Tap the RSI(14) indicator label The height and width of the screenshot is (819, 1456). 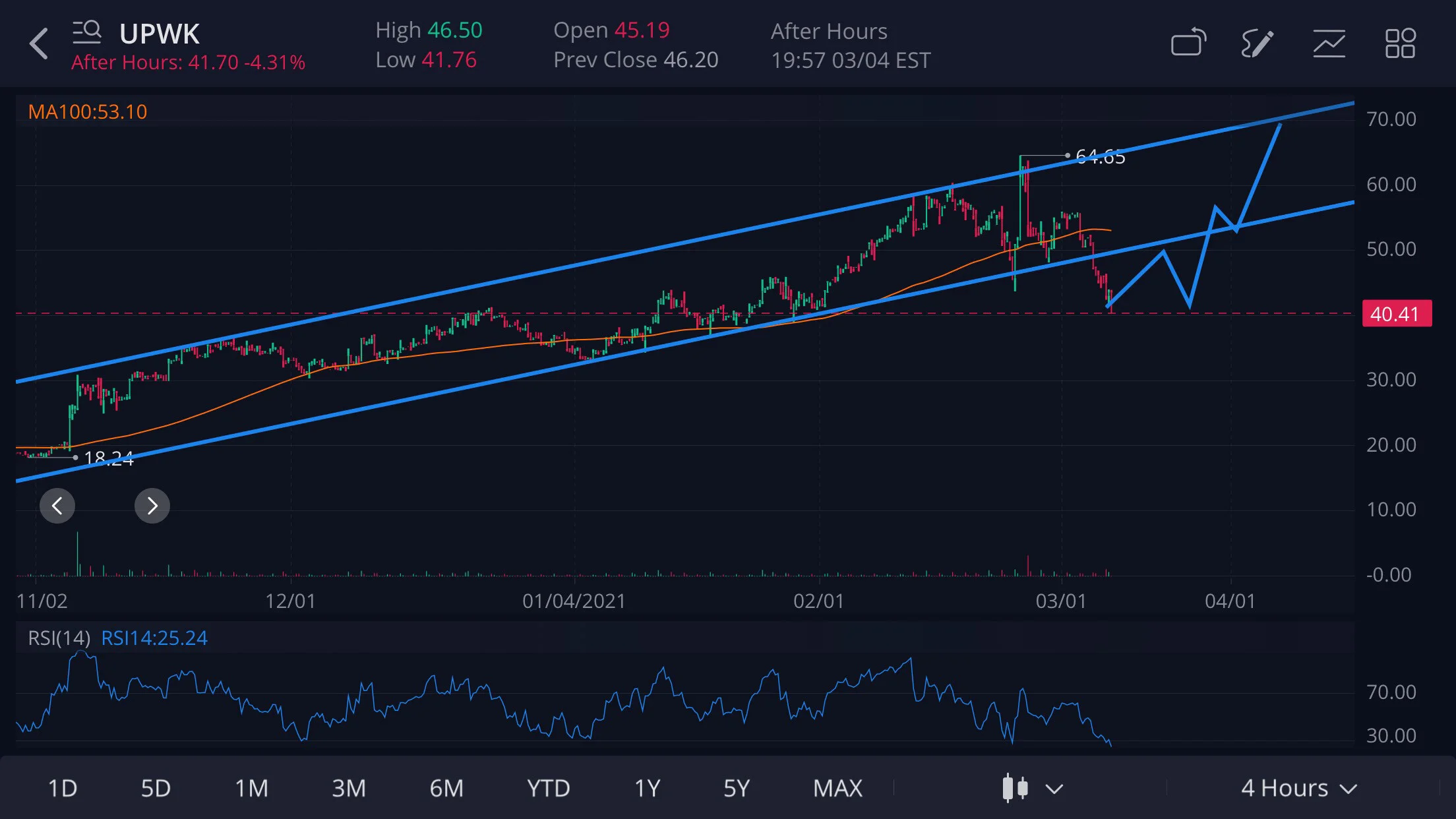[x=59, y=638]
